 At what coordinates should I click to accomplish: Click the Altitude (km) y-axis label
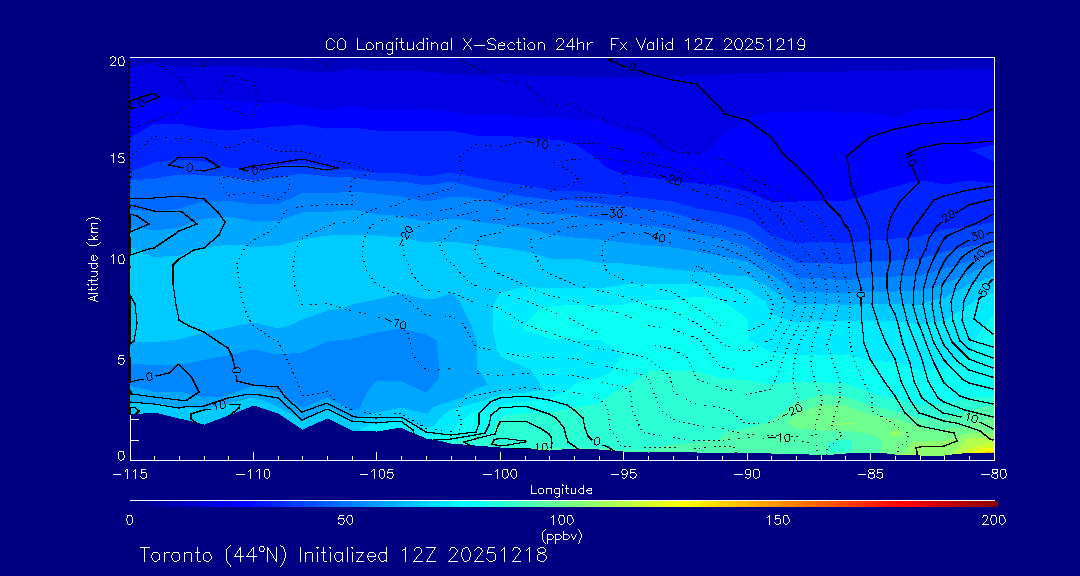pyautogui.click(x=94, y=258)
